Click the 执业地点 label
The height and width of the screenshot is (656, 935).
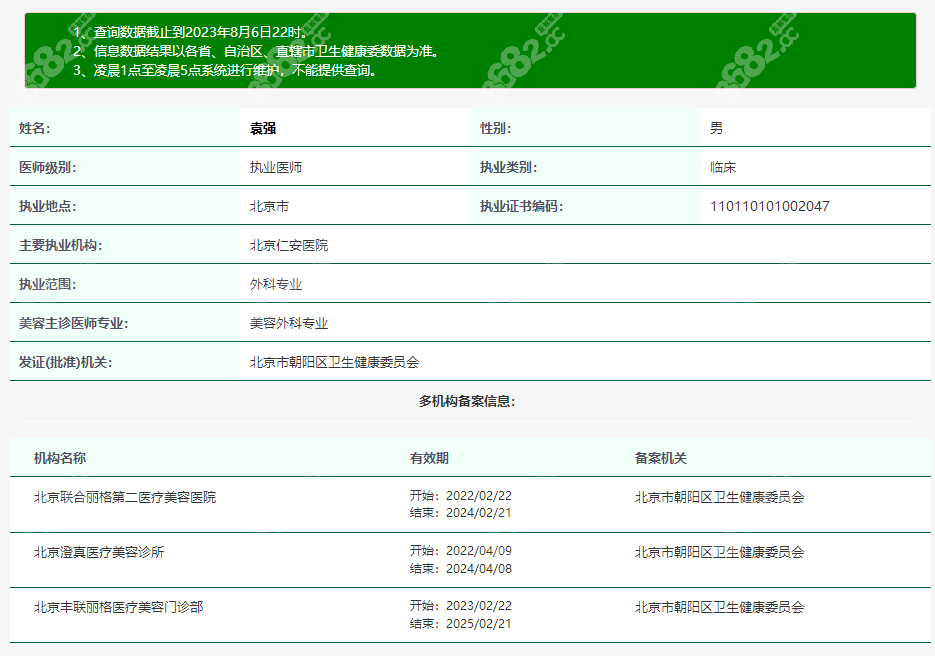coord(48,206)
